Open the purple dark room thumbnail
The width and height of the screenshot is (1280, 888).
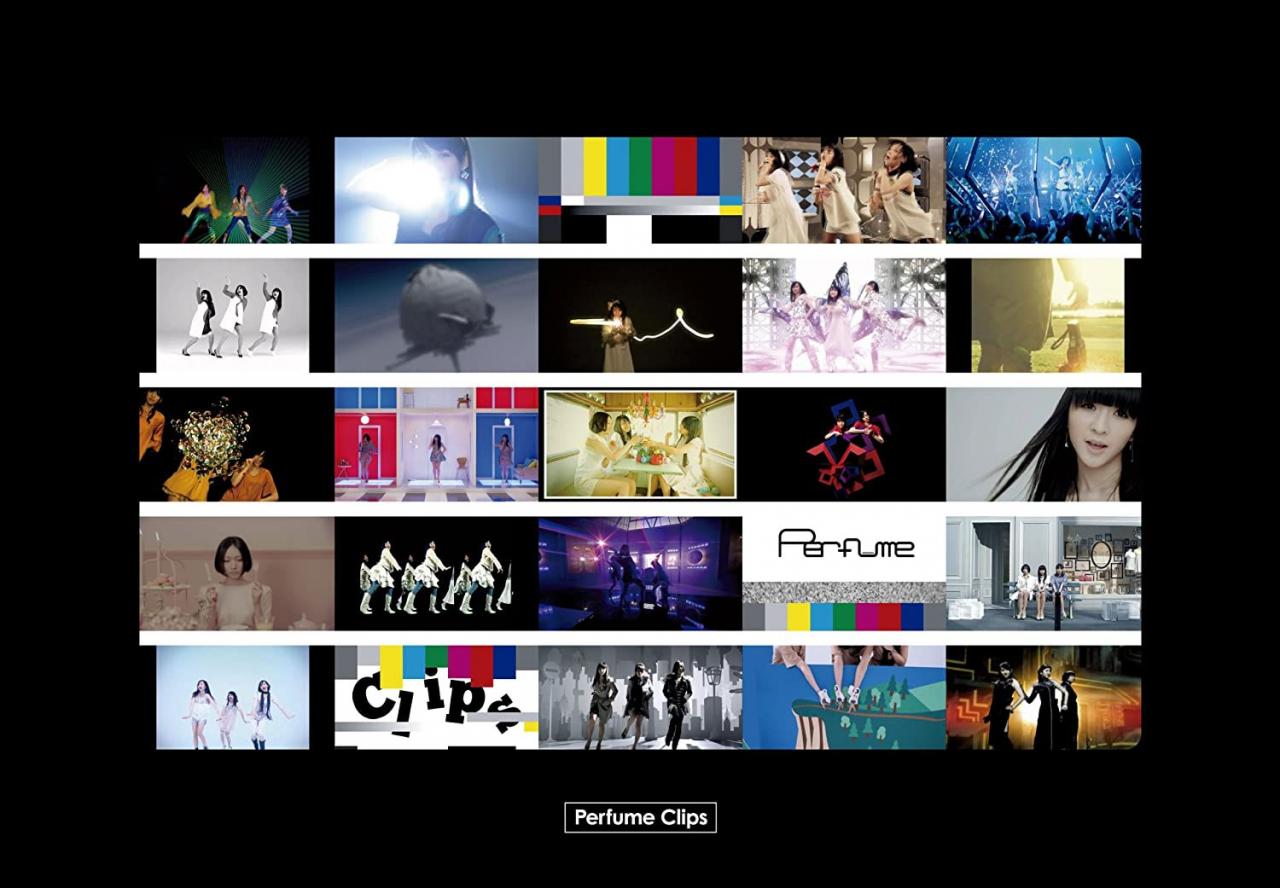pyautogui.click(x=640, y=573)
